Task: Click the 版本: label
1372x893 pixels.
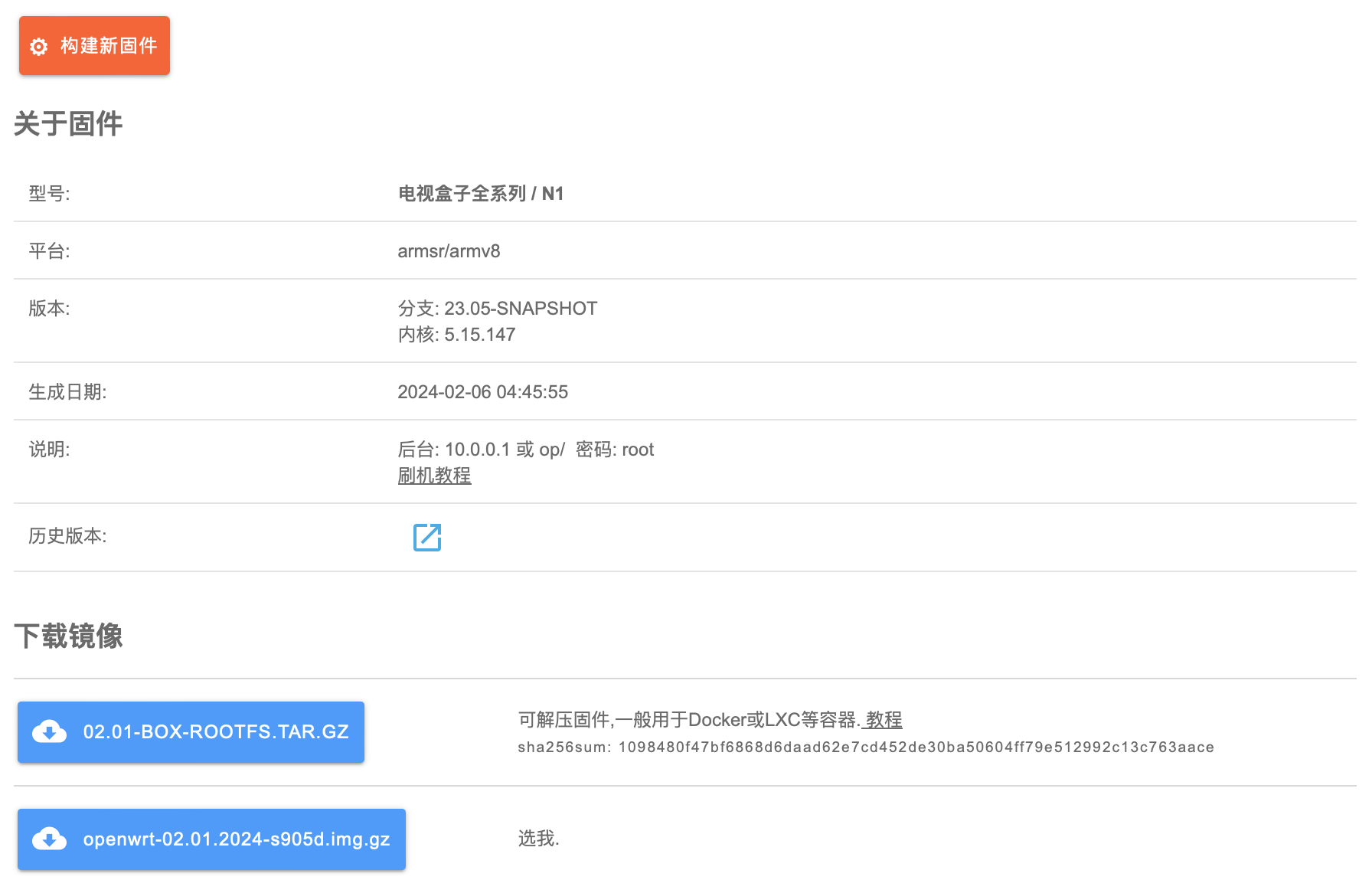Action: [x=49, y=309]
